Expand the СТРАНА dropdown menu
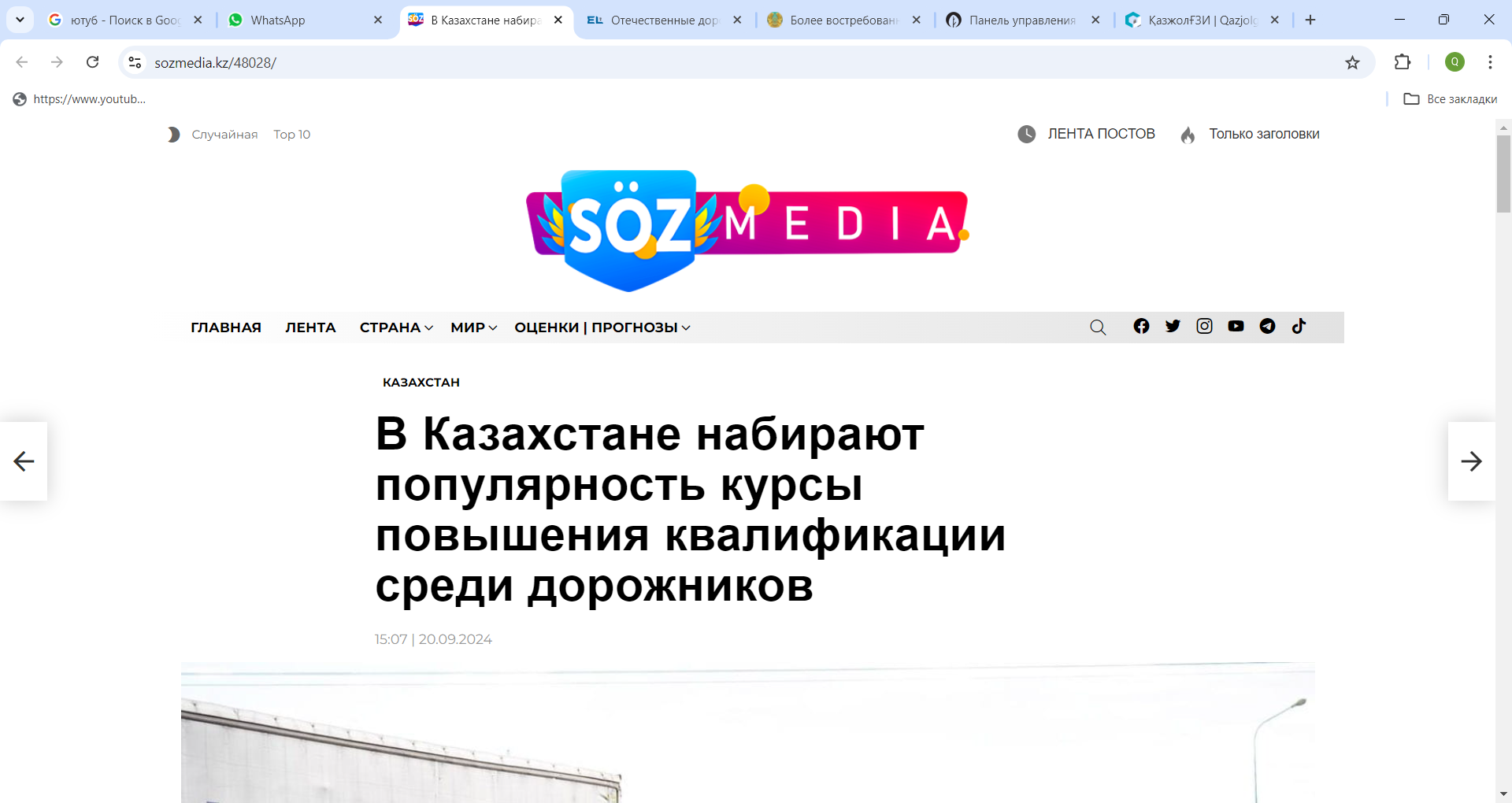1512x803 pixels. pos(396,327)
